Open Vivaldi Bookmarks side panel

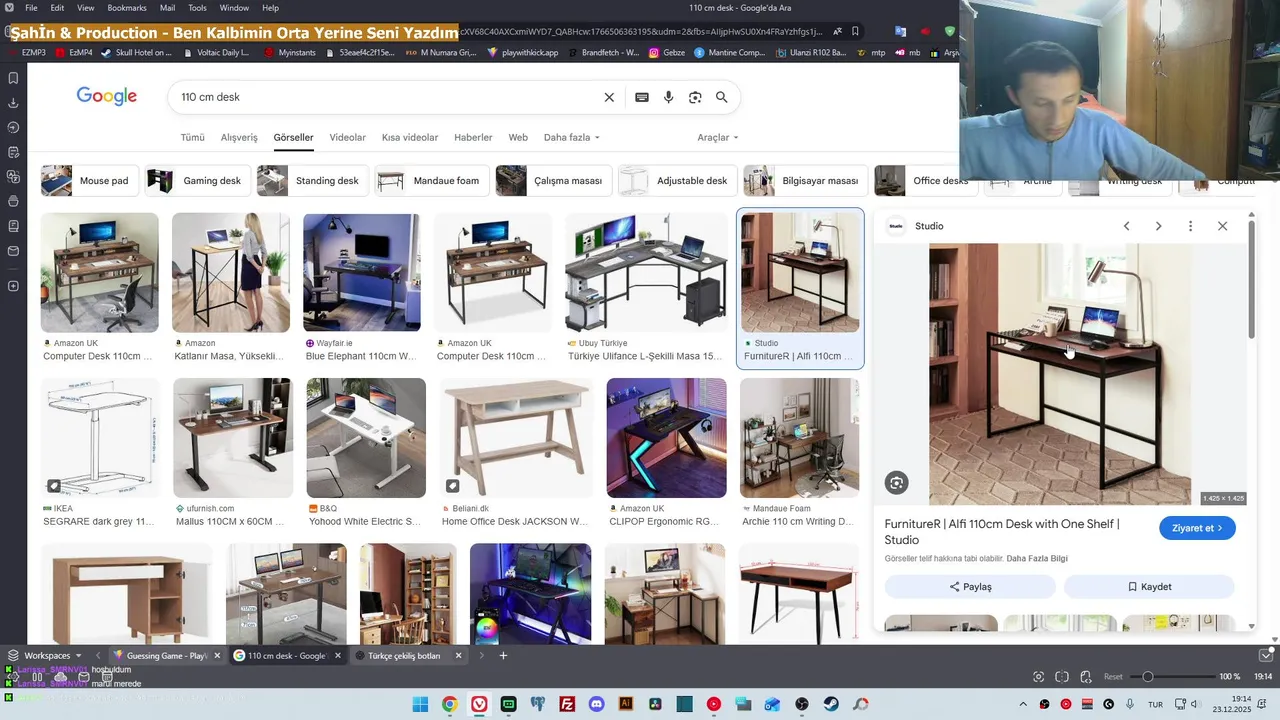click(x=13, y=78)
